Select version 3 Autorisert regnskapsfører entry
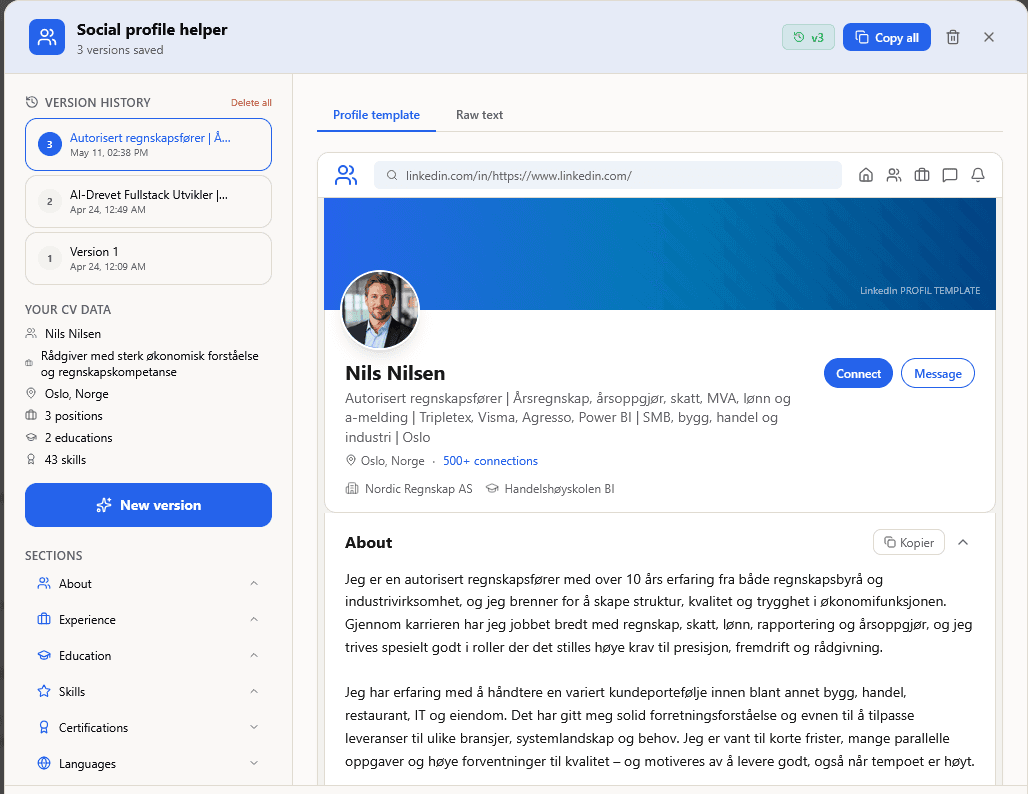Viewport: 1028px width, 794px height. point(148,144)
